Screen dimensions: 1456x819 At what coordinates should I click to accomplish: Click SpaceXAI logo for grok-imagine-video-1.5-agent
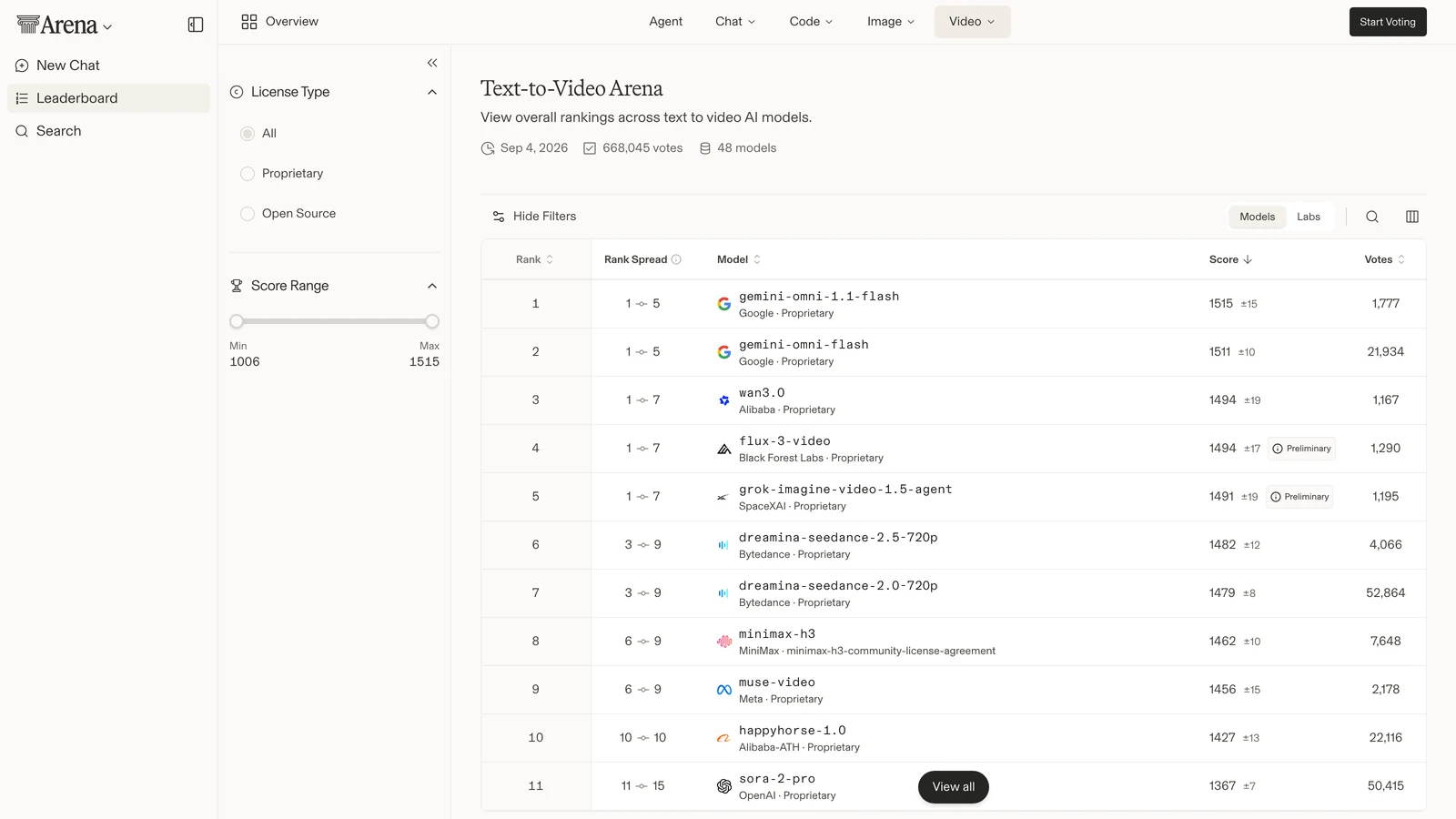tap(724, 497)
